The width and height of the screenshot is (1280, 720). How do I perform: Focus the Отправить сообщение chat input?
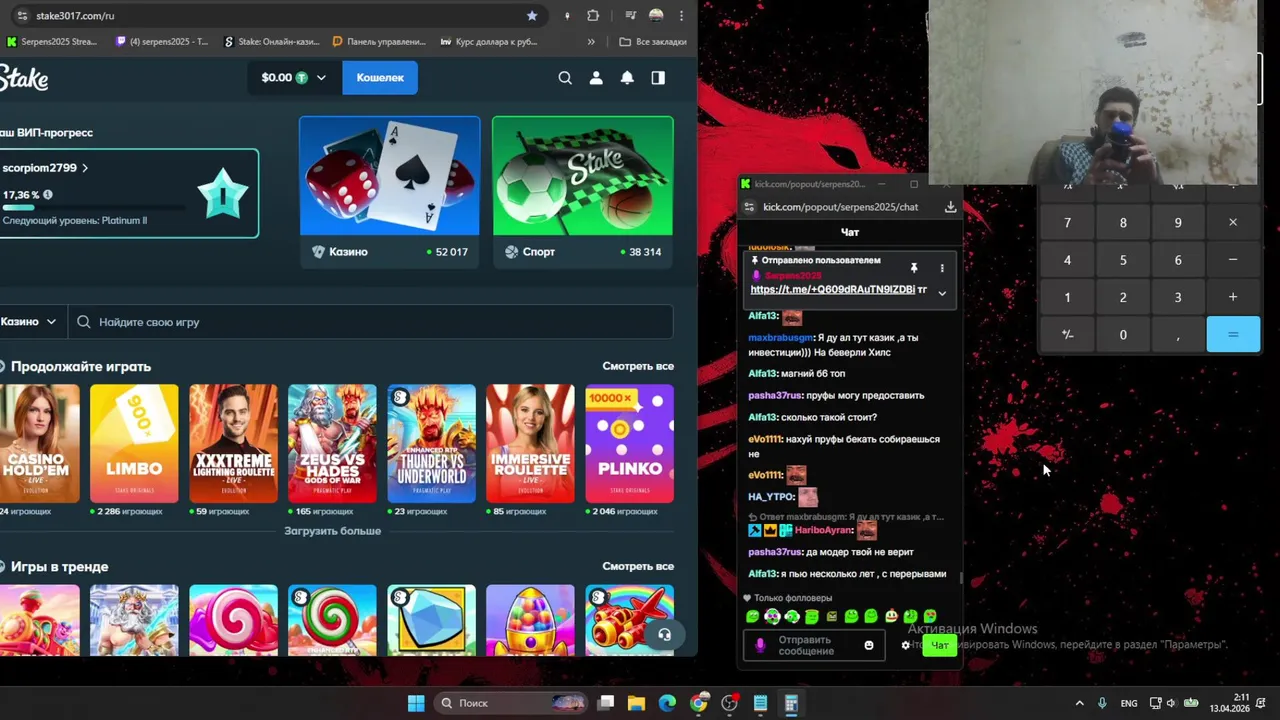815,645
